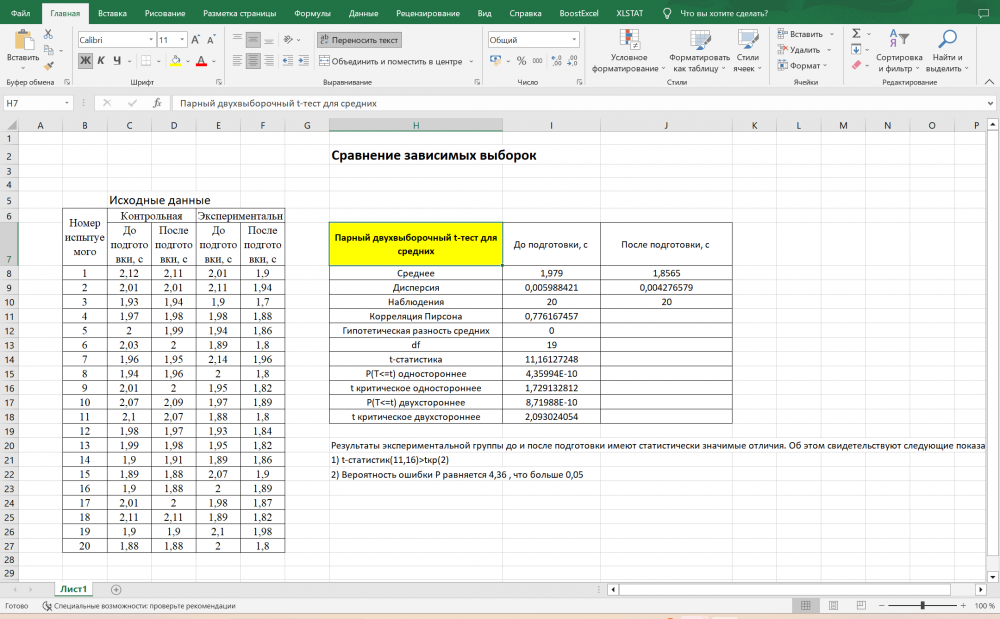
Task: Click the Cut scissors icon
Action: (x=48, y=34)
